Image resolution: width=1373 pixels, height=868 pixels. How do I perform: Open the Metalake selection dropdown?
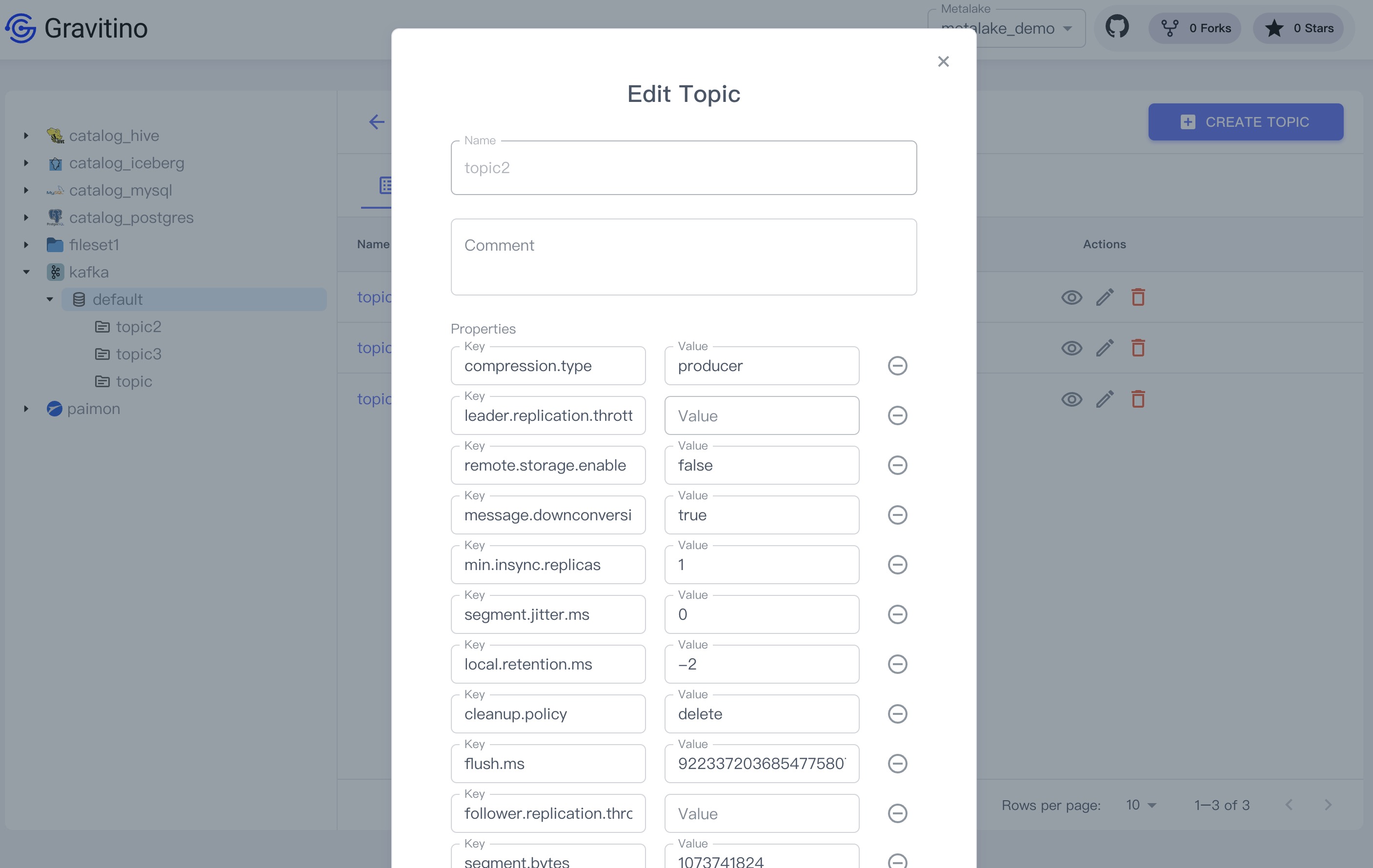[x=1066, y=28]
